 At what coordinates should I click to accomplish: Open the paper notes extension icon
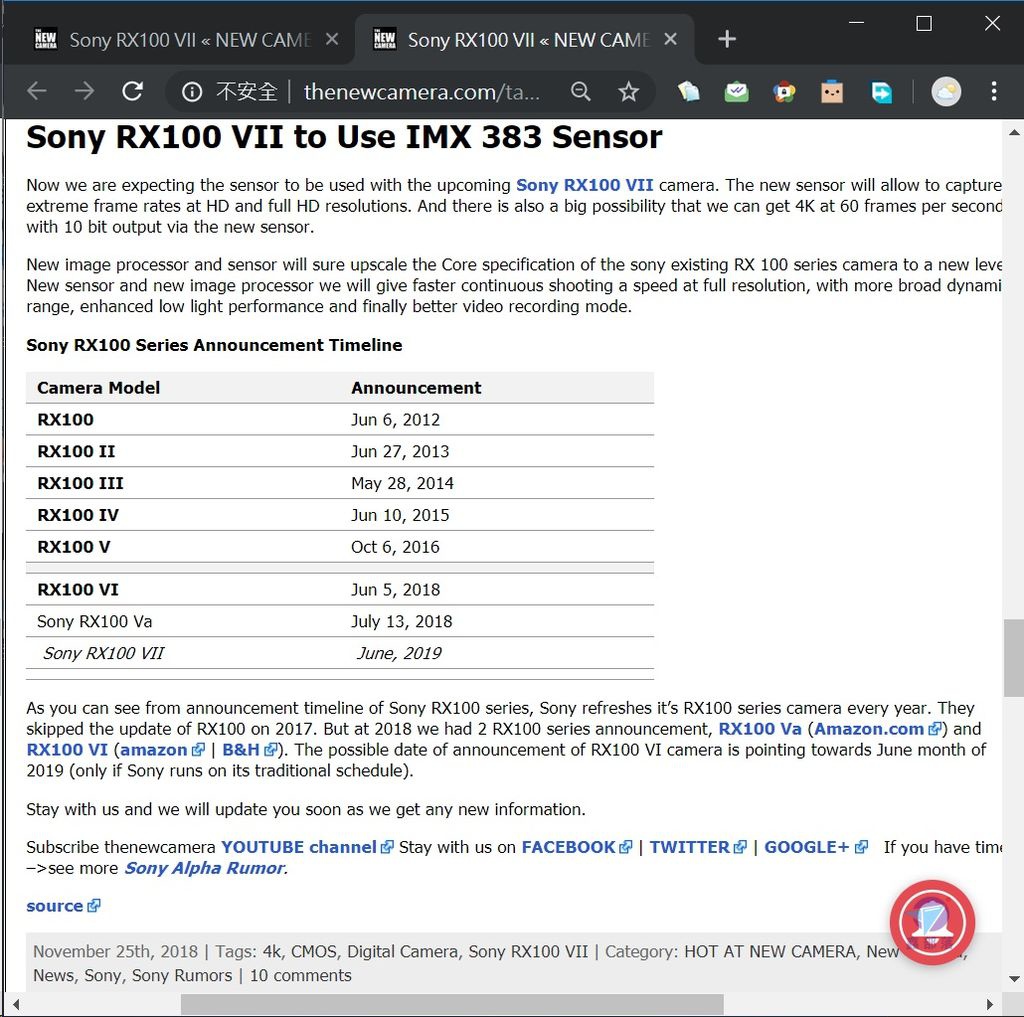(688, 91)
